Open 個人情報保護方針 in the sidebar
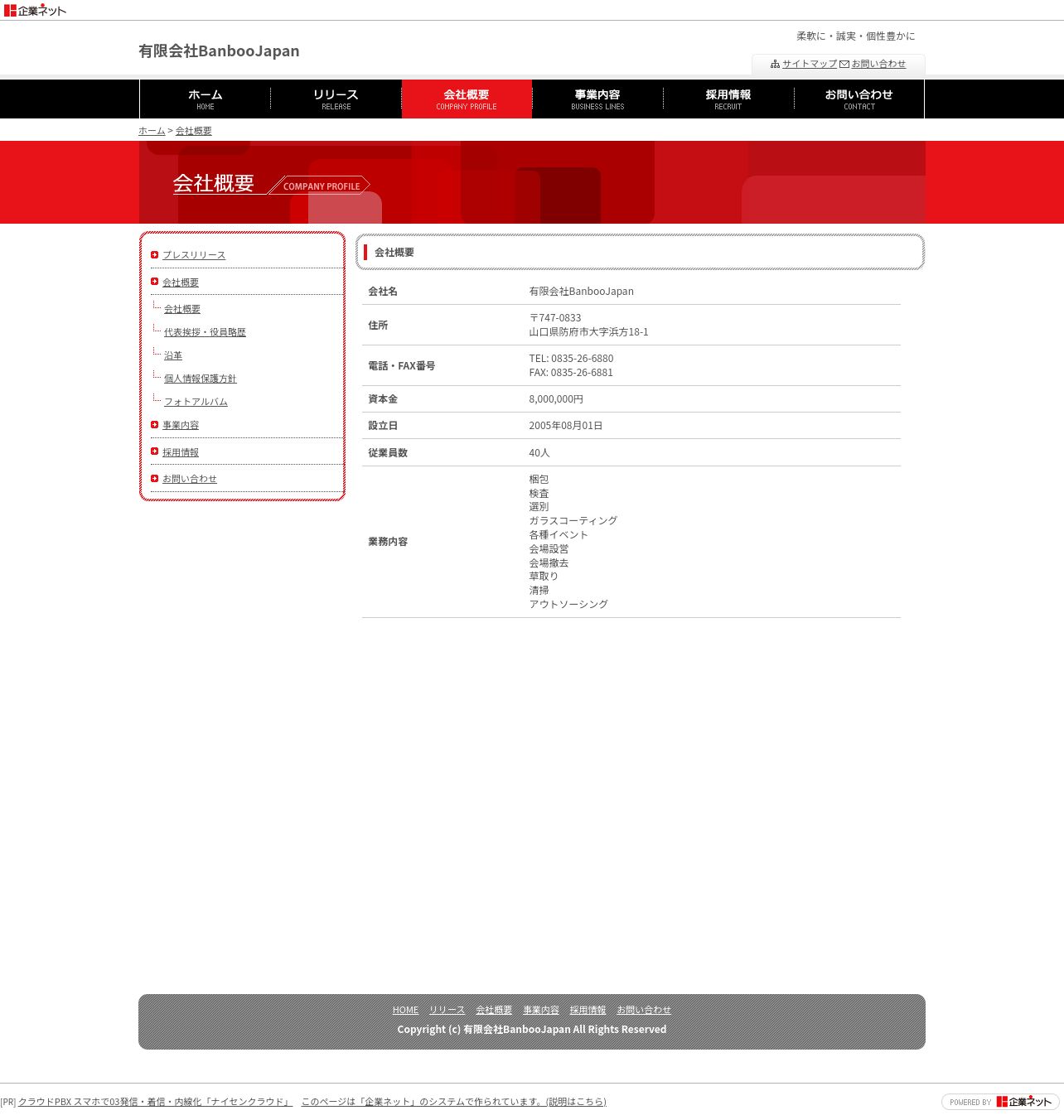Viewport: 1064px width, 1120px height. coord(201,379)
